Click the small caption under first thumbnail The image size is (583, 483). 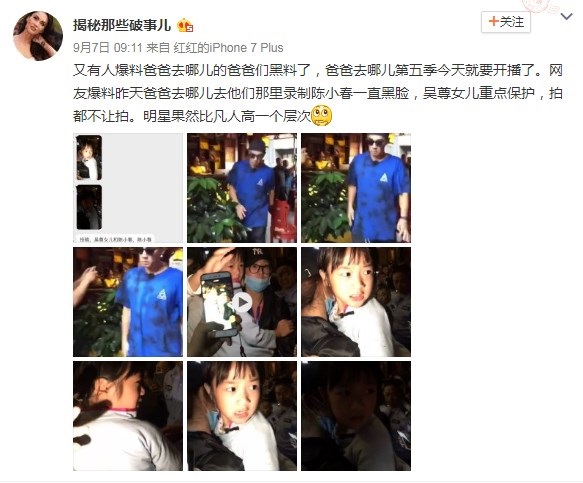pyautogui.click(x=116, y=239)
